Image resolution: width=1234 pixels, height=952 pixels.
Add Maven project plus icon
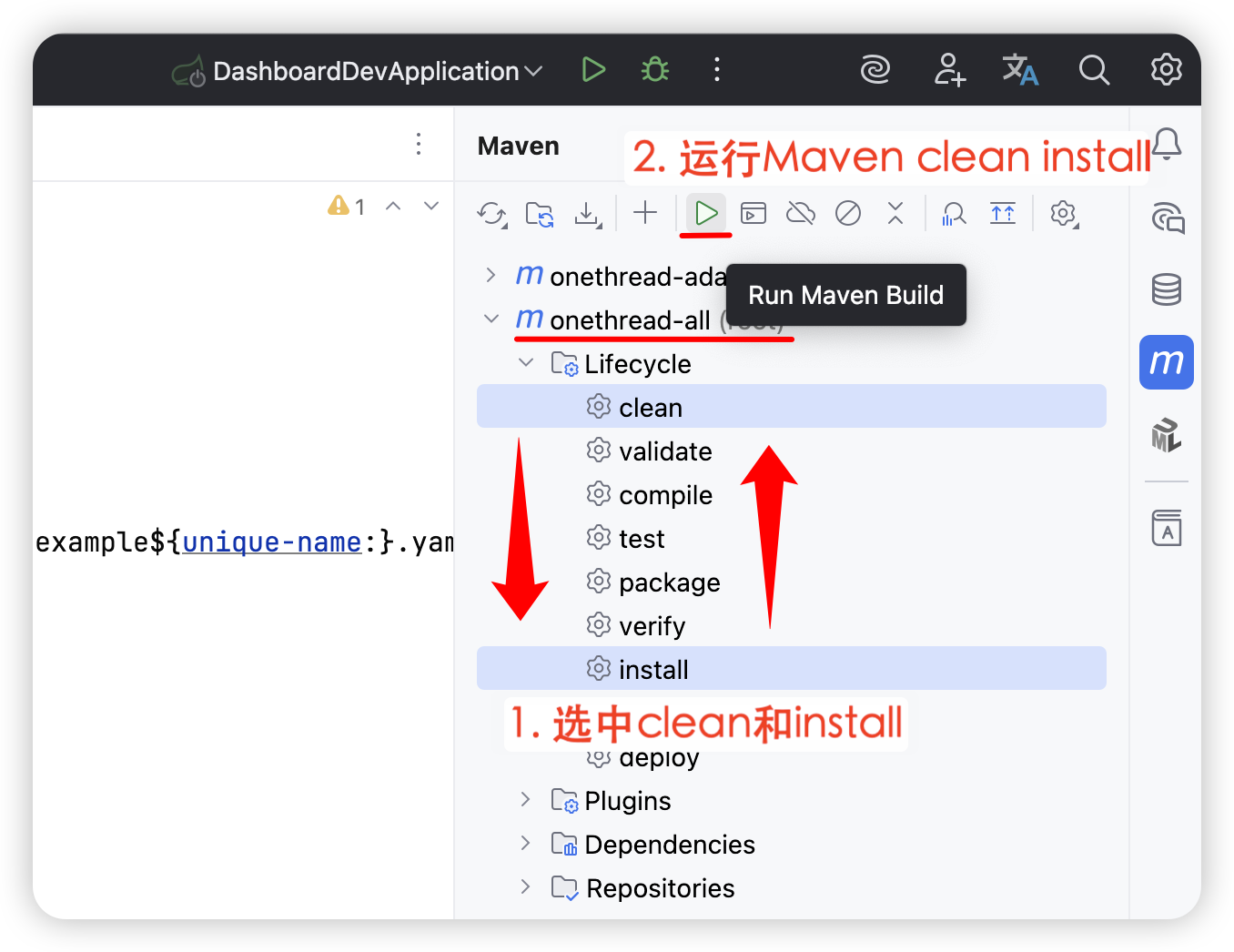click(x=645, y=213)
